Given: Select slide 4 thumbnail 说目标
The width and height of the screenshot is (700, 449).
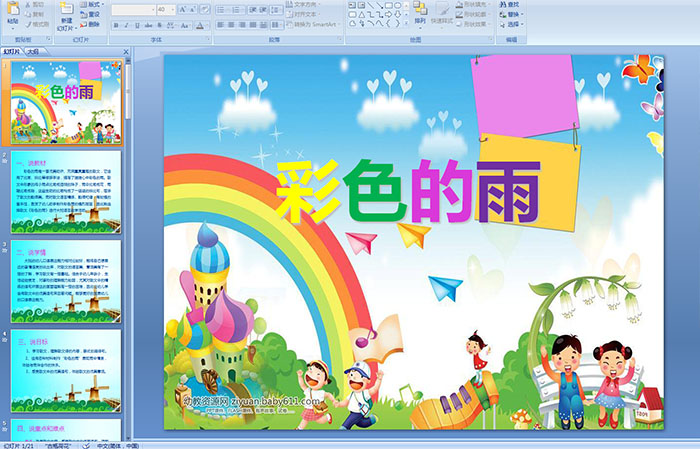Looking at the screenshot, I should pyautogui.click(x=66, y=371).
